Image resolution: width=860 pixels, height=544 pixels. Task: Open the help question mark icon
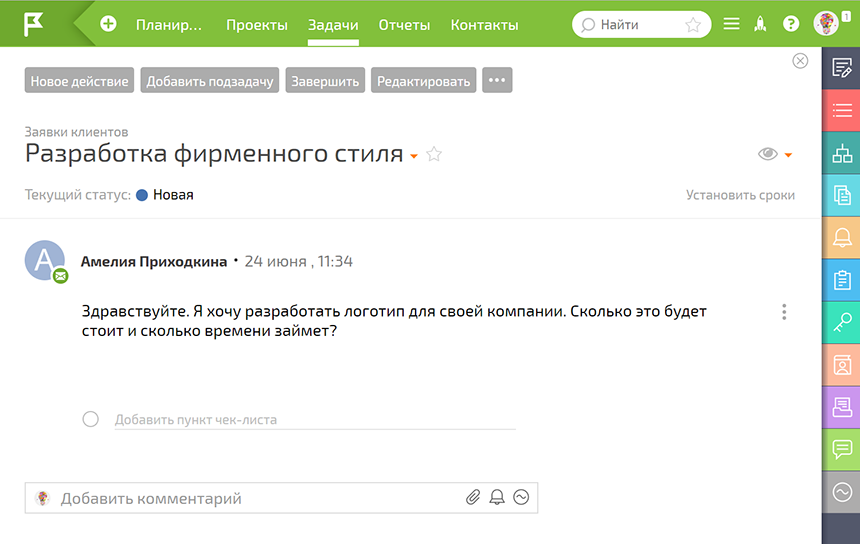click(x=791, y=25)
